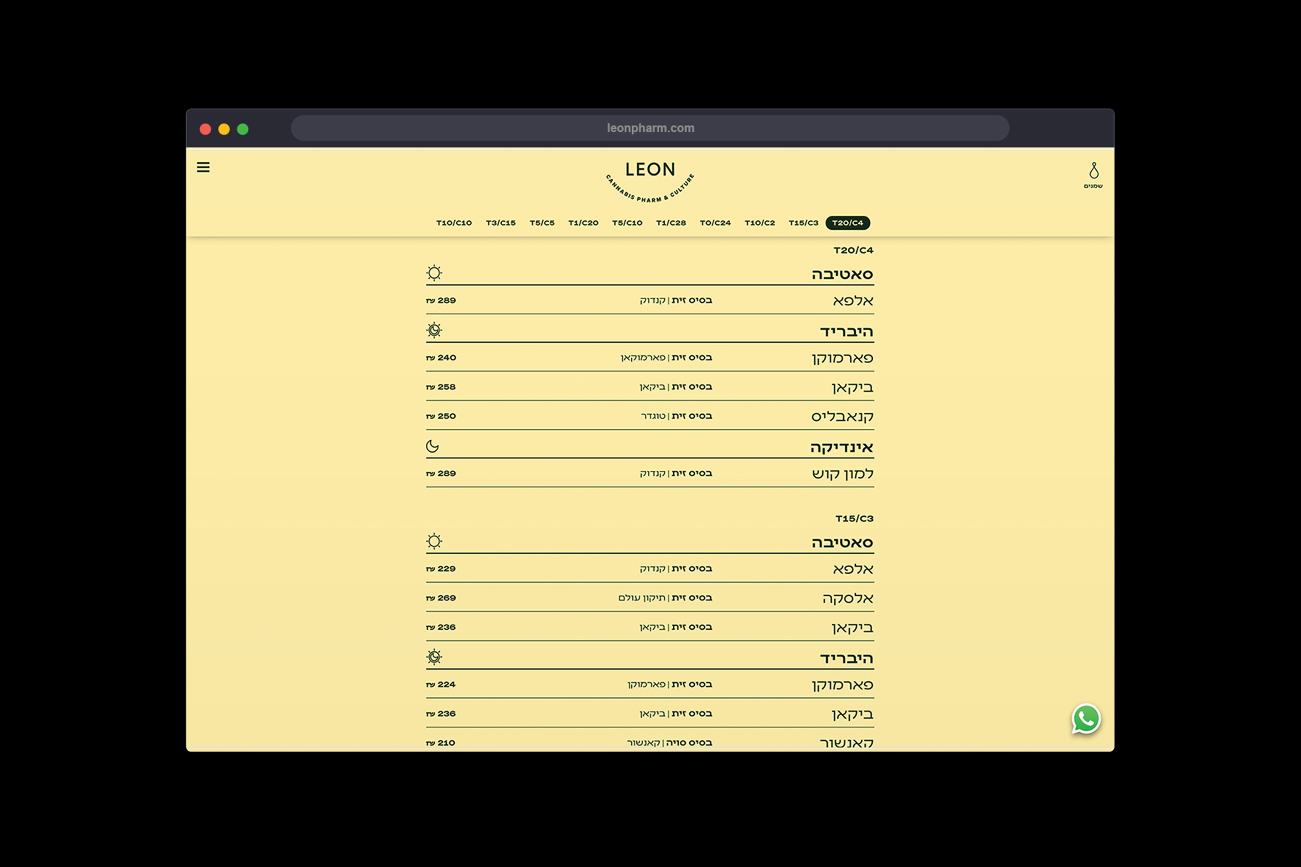Switch to the T15/C3 tab

point(803,223)
